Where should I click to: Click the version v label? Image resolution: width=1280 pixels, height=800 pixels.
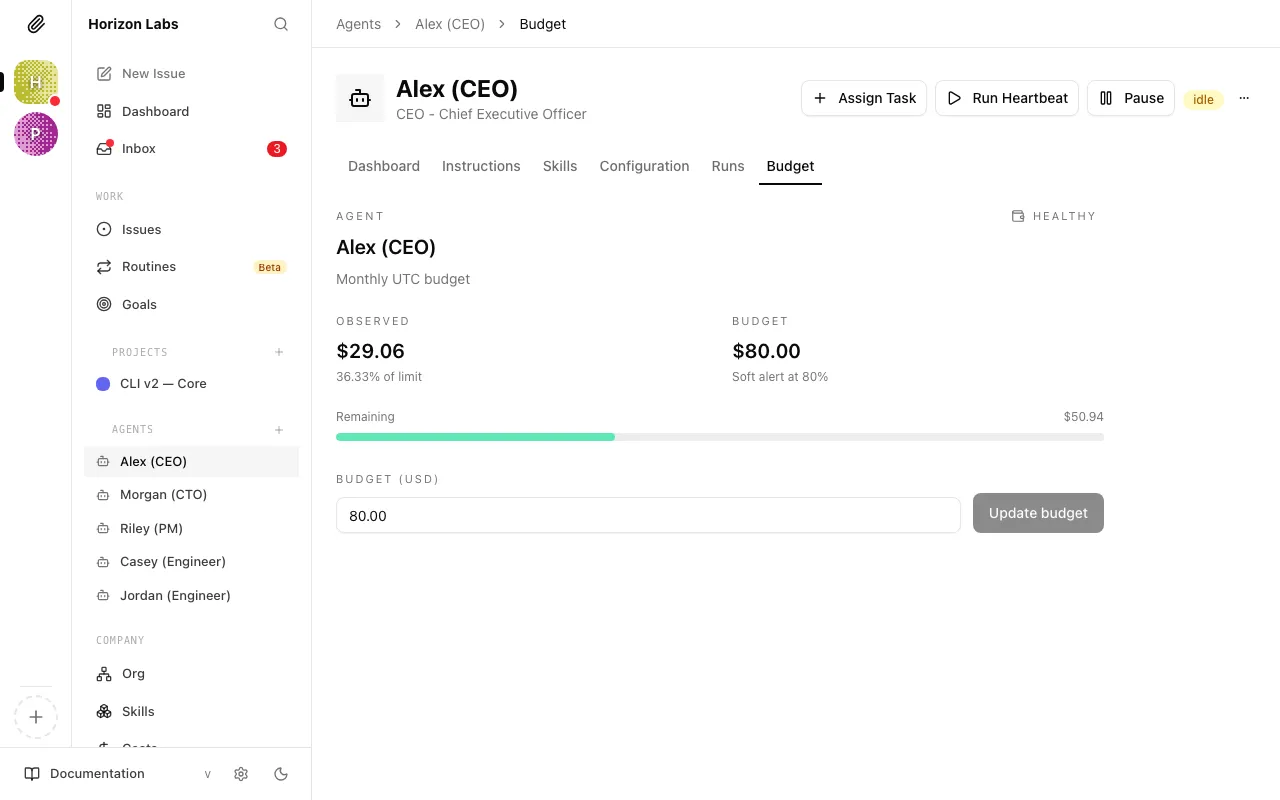pos(207,774)
